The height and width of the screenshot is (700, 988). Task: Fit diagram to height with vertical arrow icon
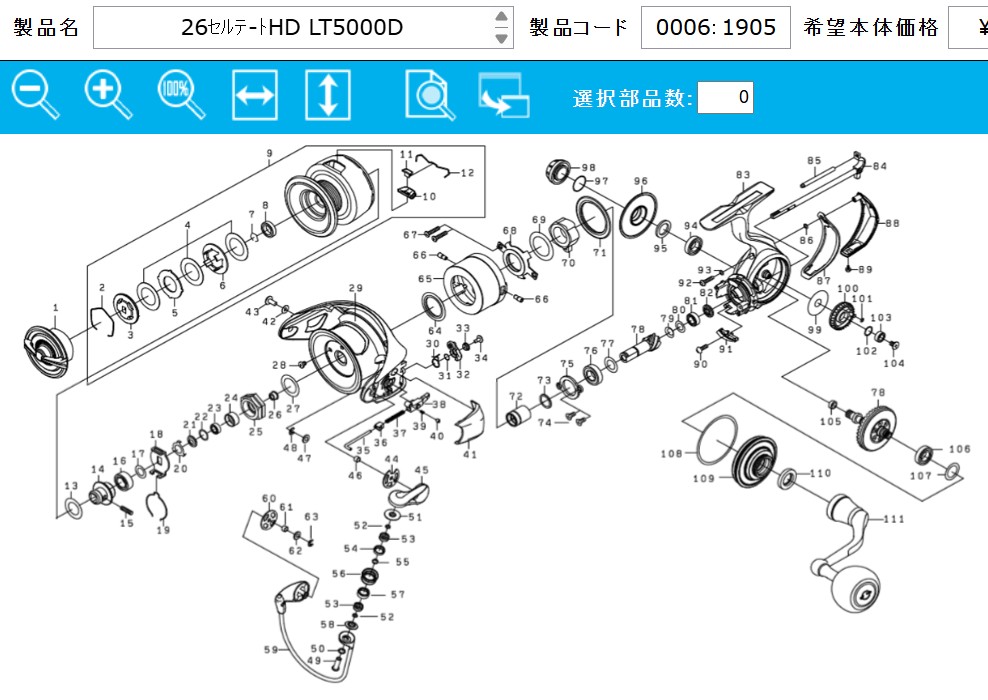[328, 95]
